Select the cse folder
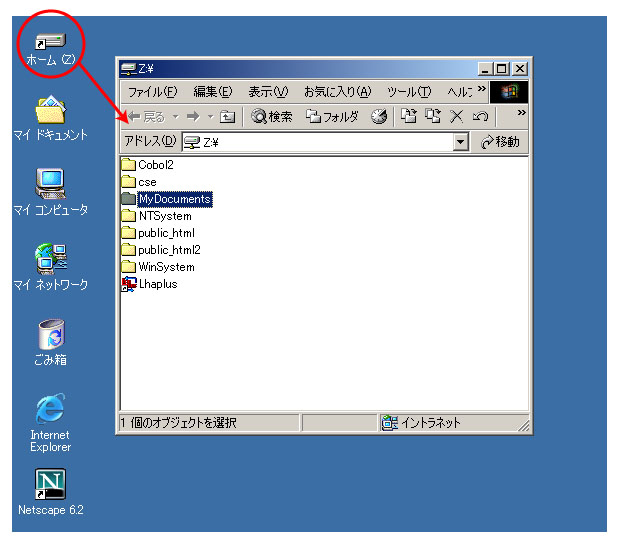 tap(139, 182)
